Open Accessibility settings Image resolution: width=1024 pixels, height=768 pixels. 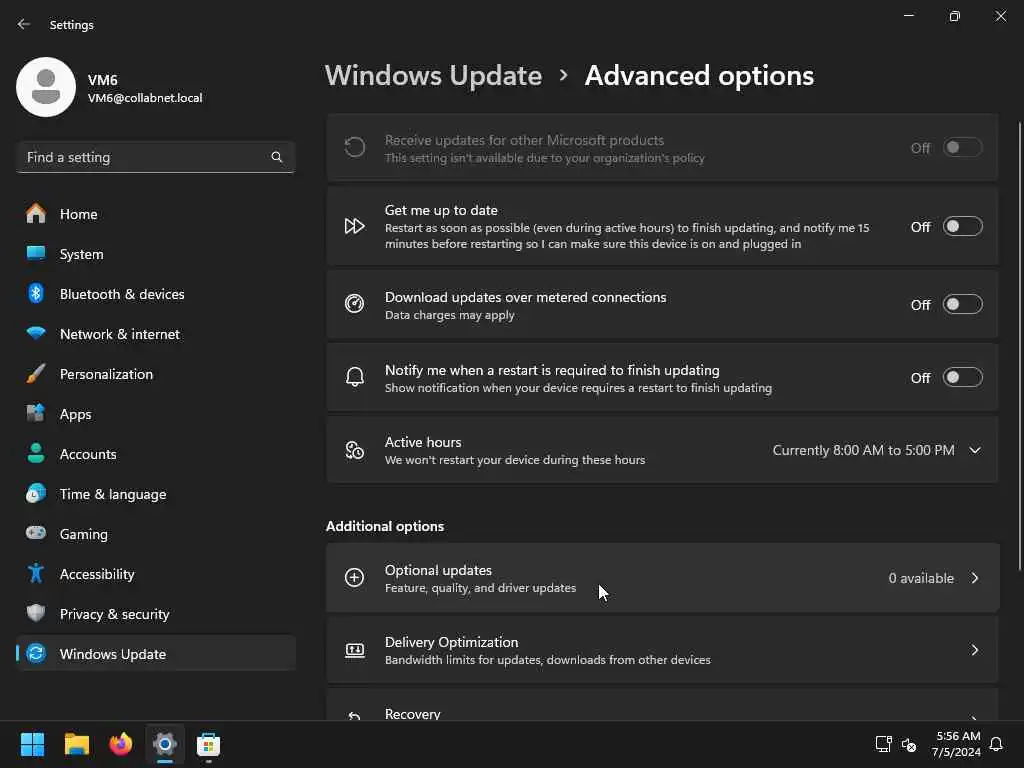(x=156, y=573)
